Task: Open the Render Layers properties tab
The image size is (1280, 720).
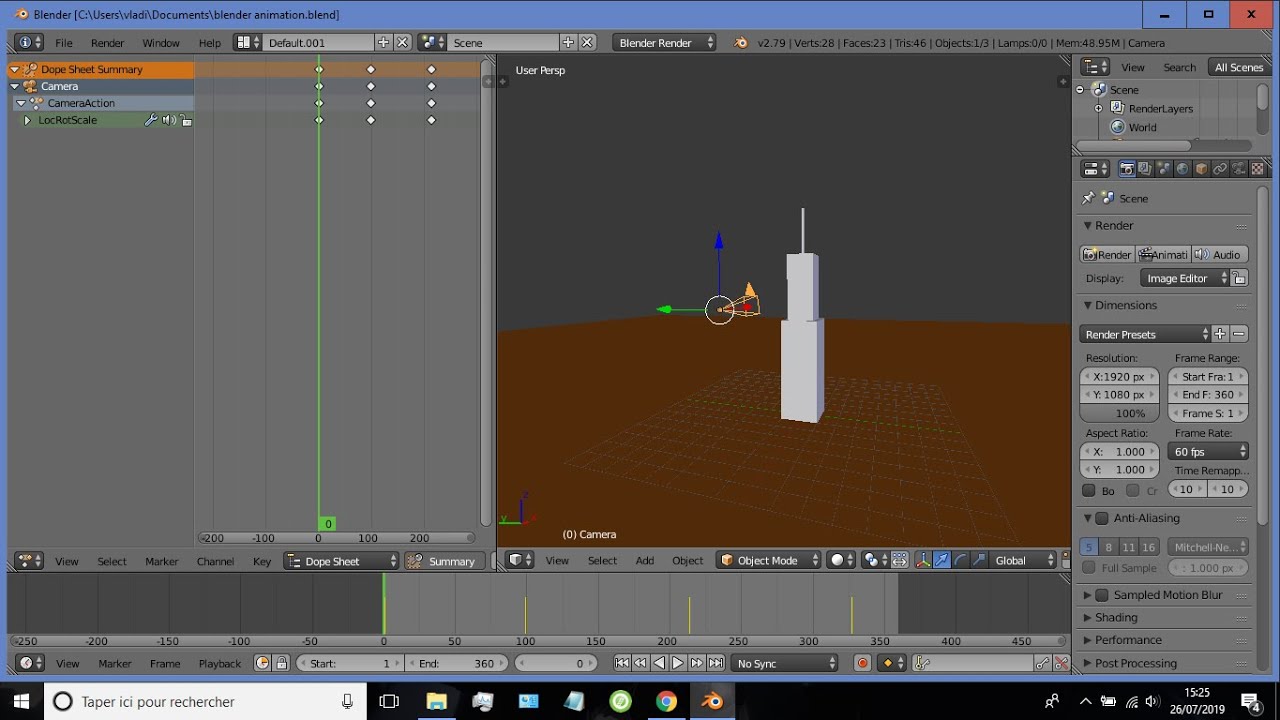Action: [x=1145, y=169]
